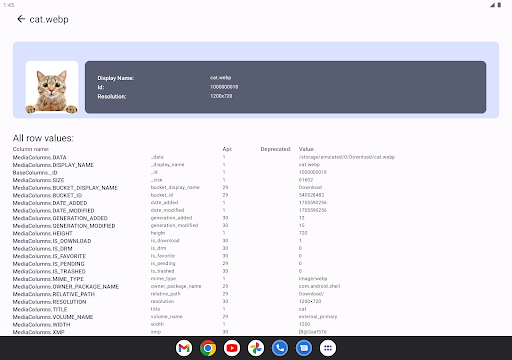Select the MediaColumns.IS_TRASHED row label

click(49, 271)
